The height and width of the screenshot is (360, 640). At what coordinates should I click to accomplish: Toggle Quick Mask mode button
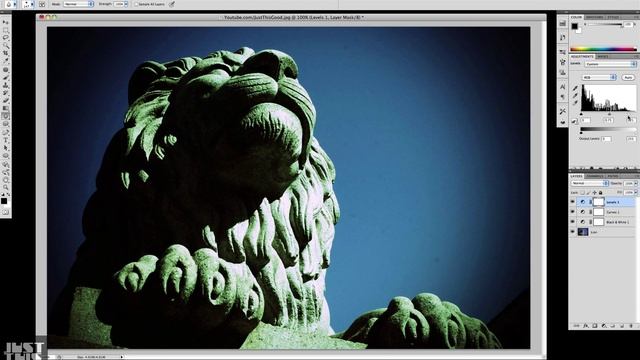tap(6, 212)
